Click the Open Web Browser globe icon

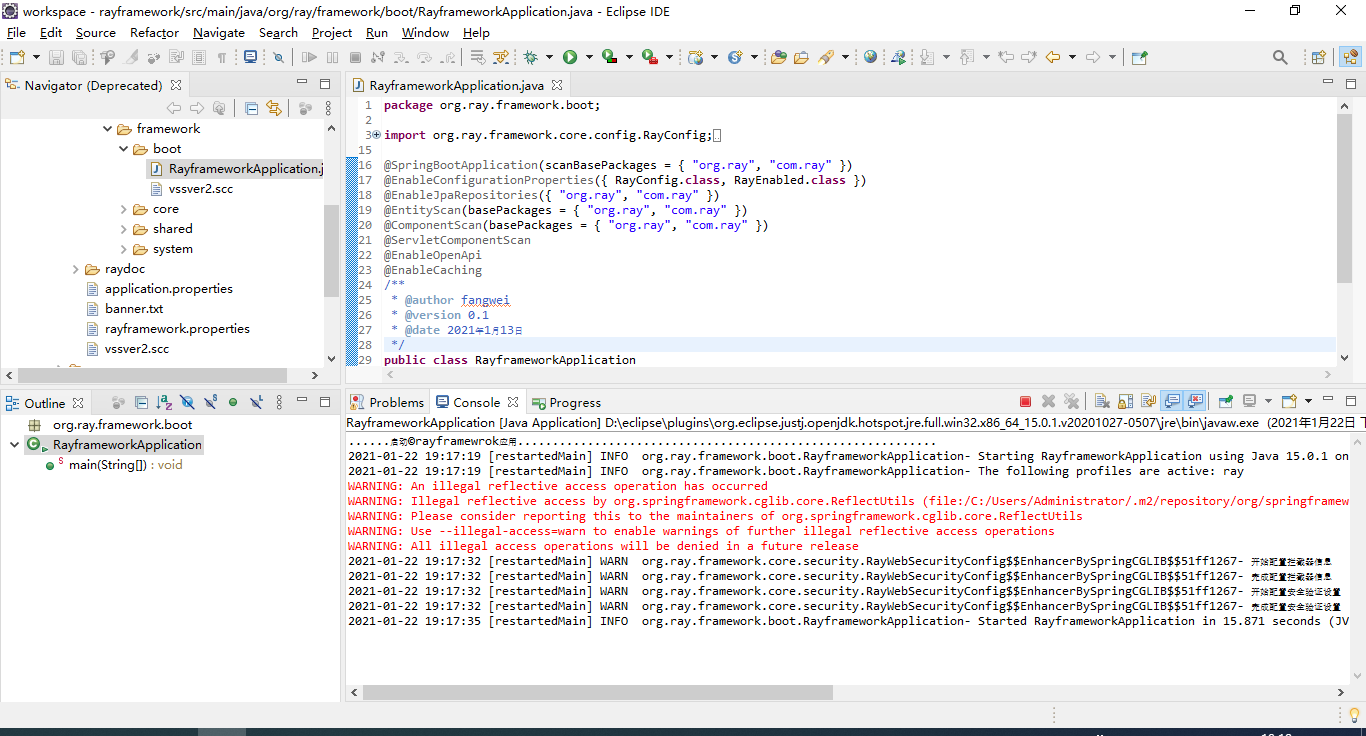point(870,57)
